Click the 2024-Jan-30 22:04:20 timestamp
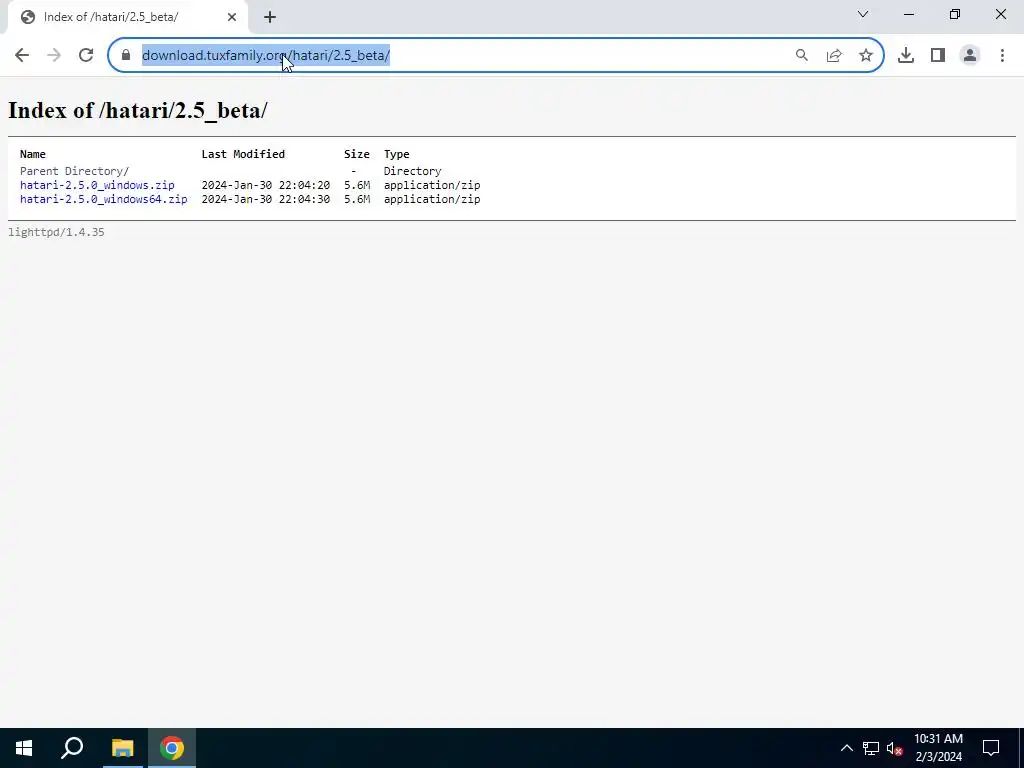The height and width of the screenshot is (768, 1024). (x=266, y=185)
